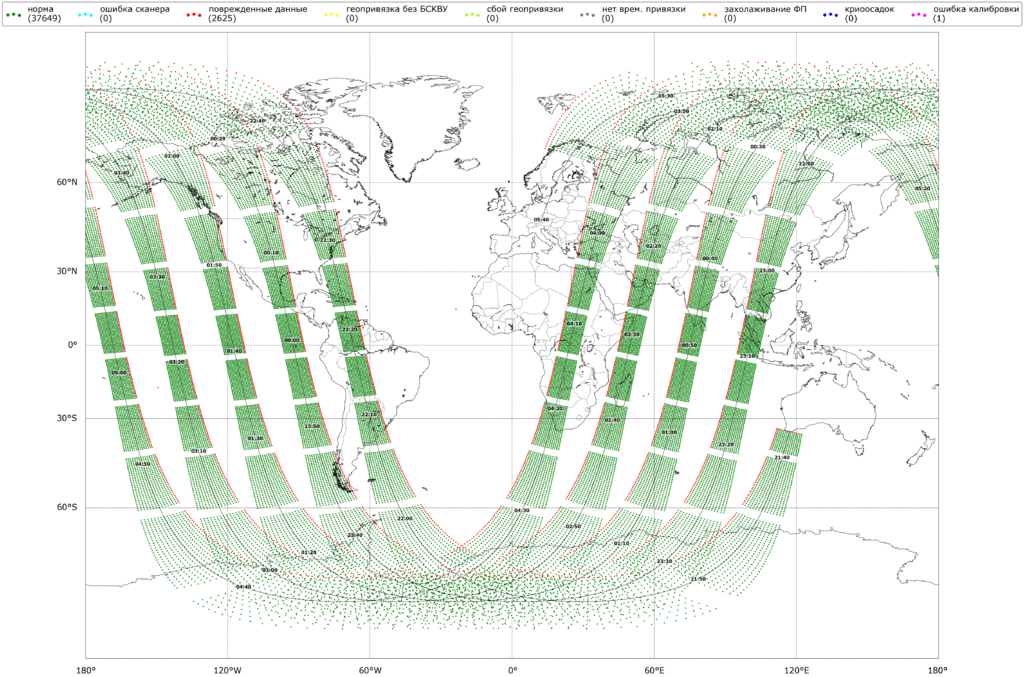Image resolution: width=1024 pixels, height=677 pixels.
Task: Click the 22:00 time marker on the map
Action: [x=405, y=518]
